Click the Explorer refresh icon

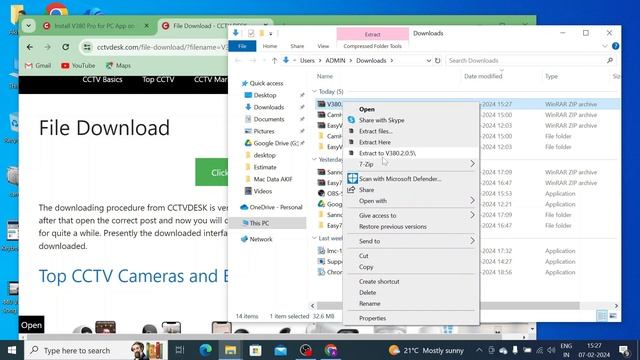(x=438, y=60)
